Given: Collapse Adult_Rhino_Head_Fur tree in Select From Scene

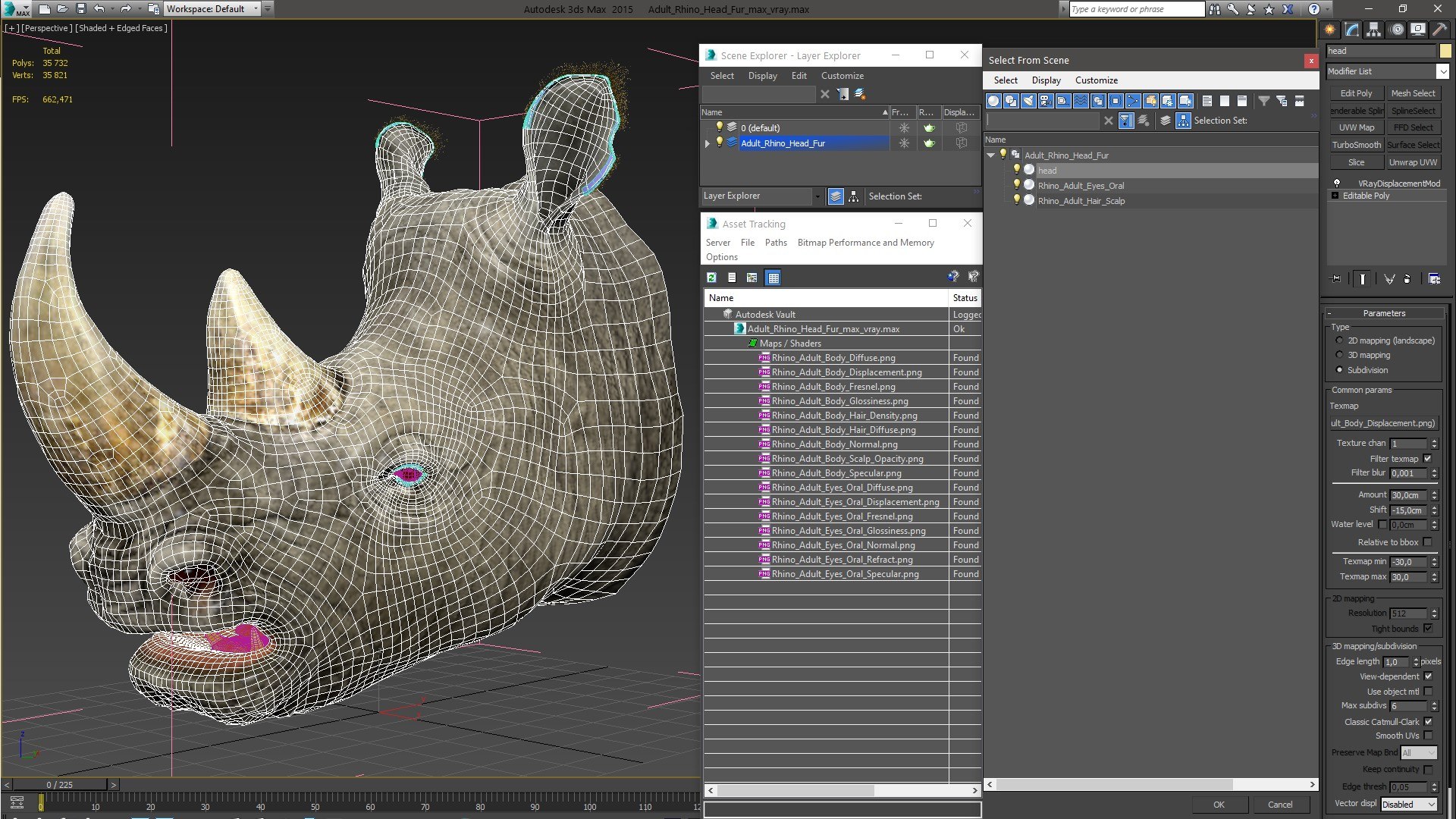Looking at the screenshot, I should (991, 155).
